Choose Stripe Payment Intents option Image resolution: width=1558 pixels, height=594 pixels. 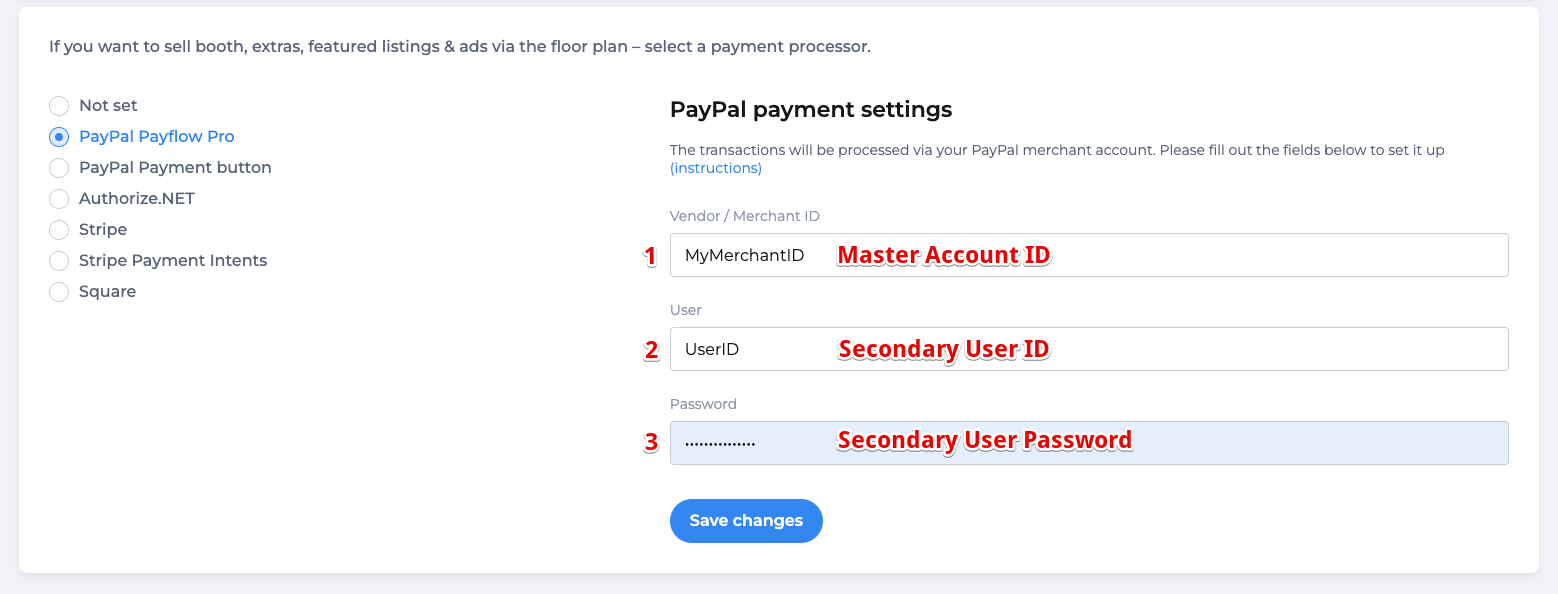click(x=58, y=260)
